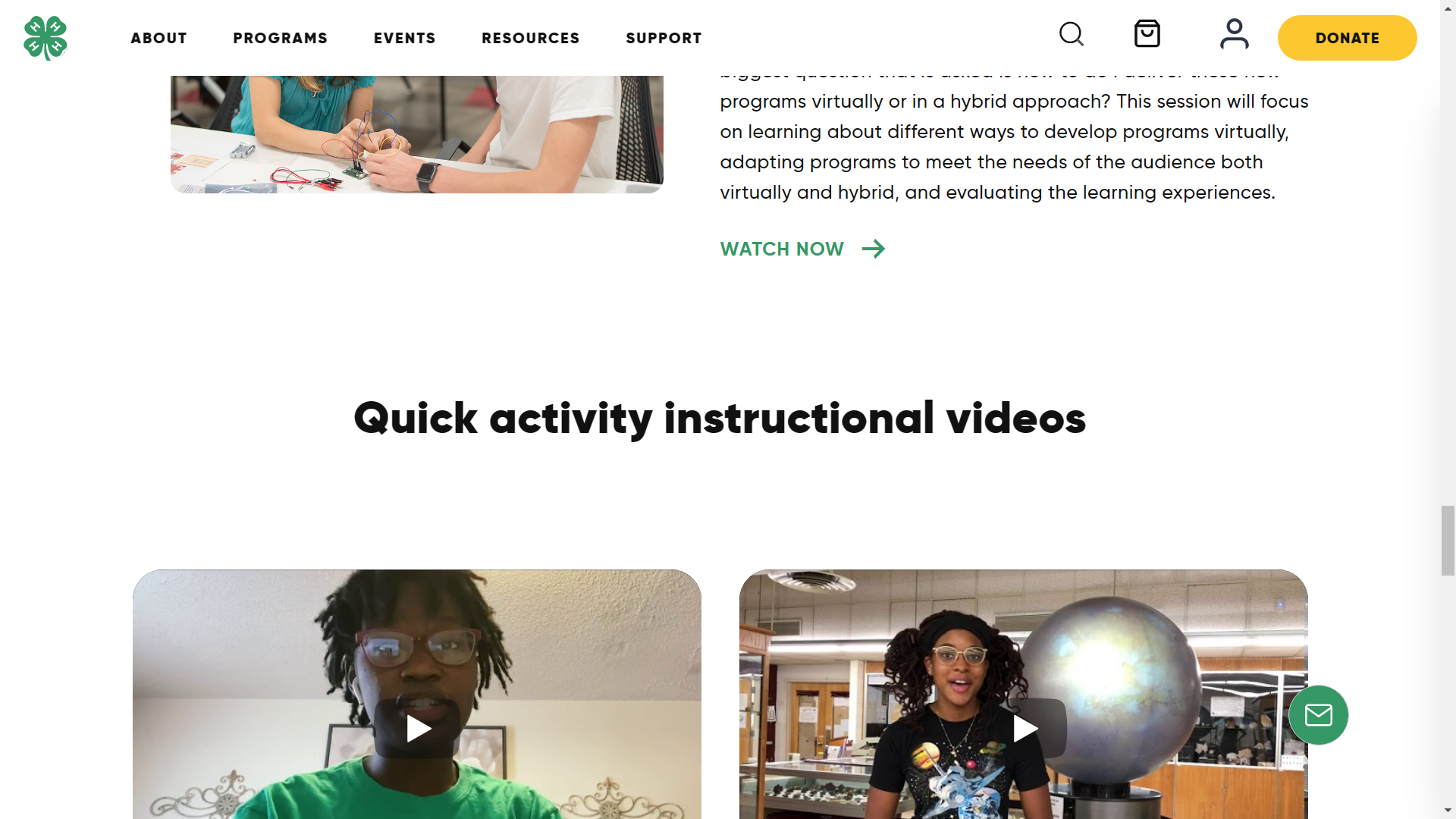This screenshot has height=819, width=1456.
Task: Click the space-shirt presenter video thumbnail
Action: coord(1024,694)
